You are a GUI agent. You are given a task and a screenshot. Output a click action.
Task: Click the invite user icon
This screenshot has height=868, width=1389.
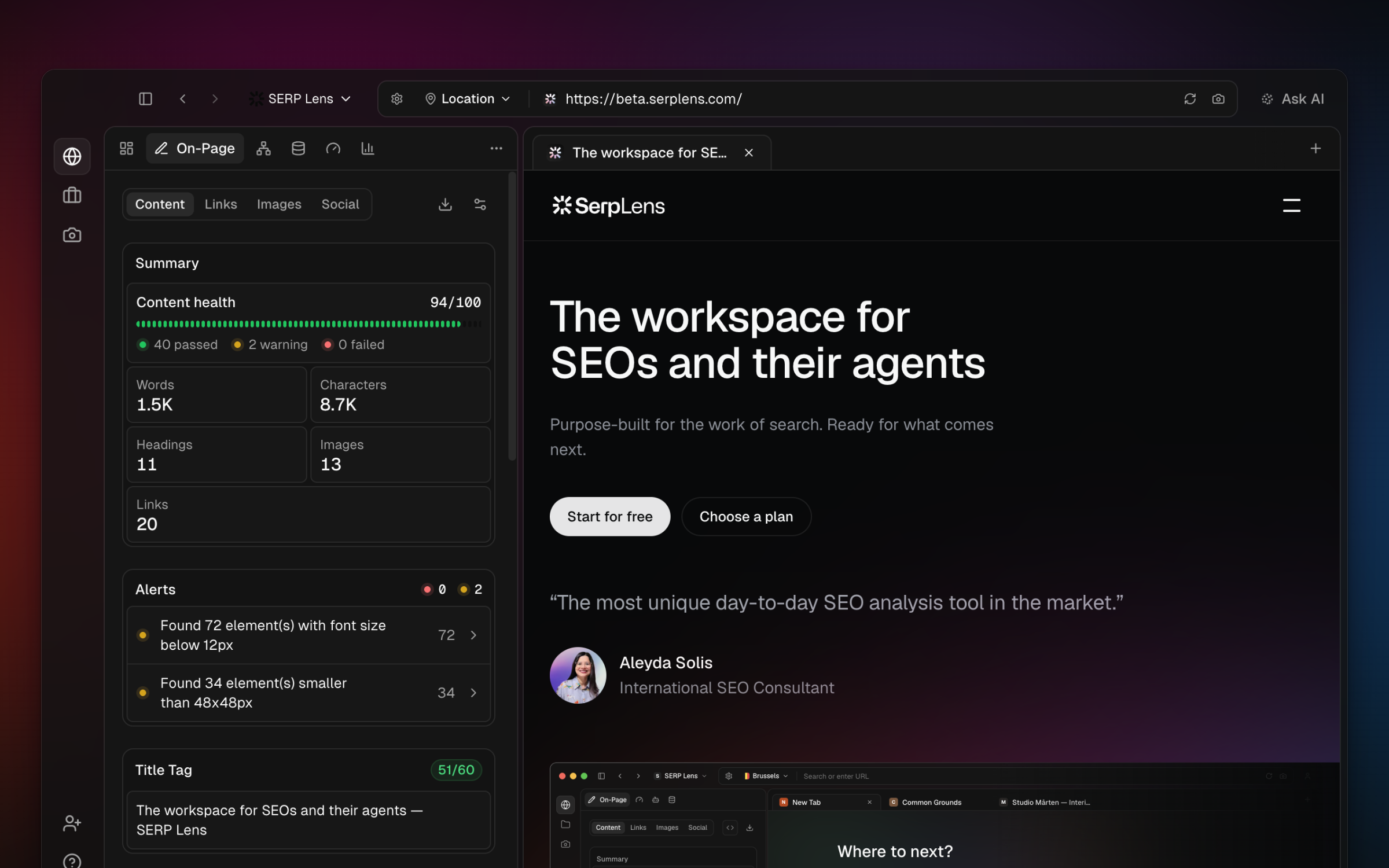click(x=72, y=823)
